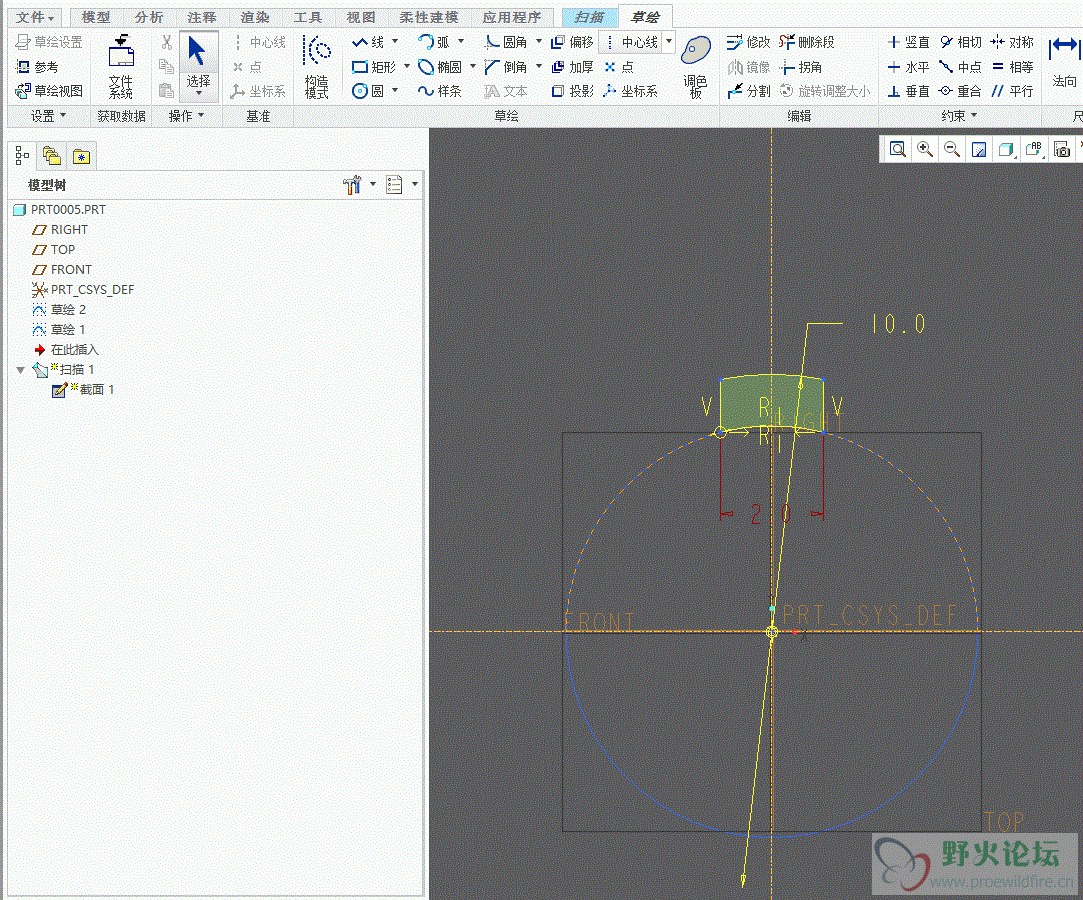Click the 修改 modify tool
The width and height of the screenshot is (1083, 900).
(749, 42)
